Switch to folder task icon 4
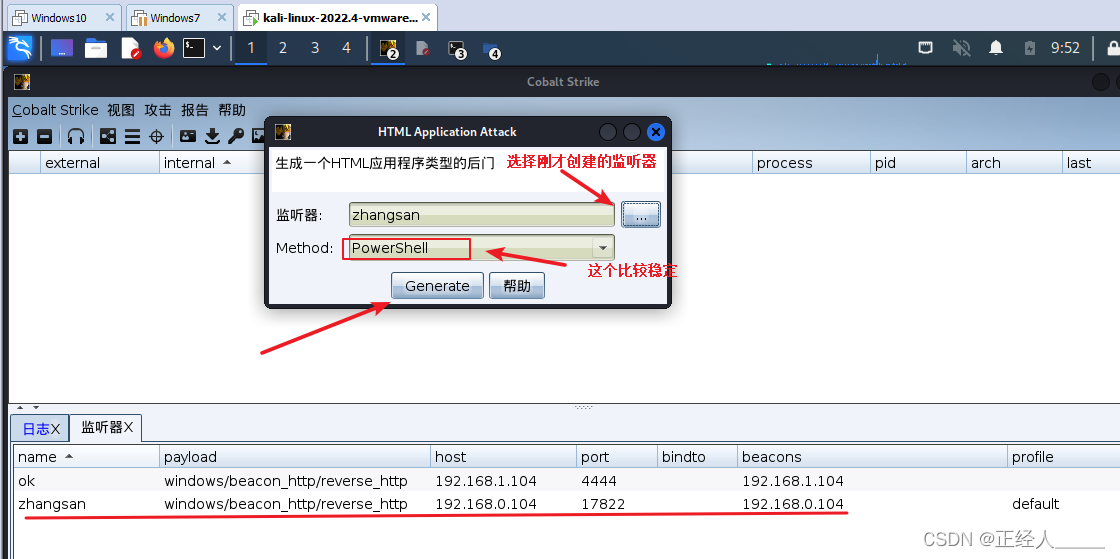Screen dimensions: 1120x559 [x=491, y=49]
